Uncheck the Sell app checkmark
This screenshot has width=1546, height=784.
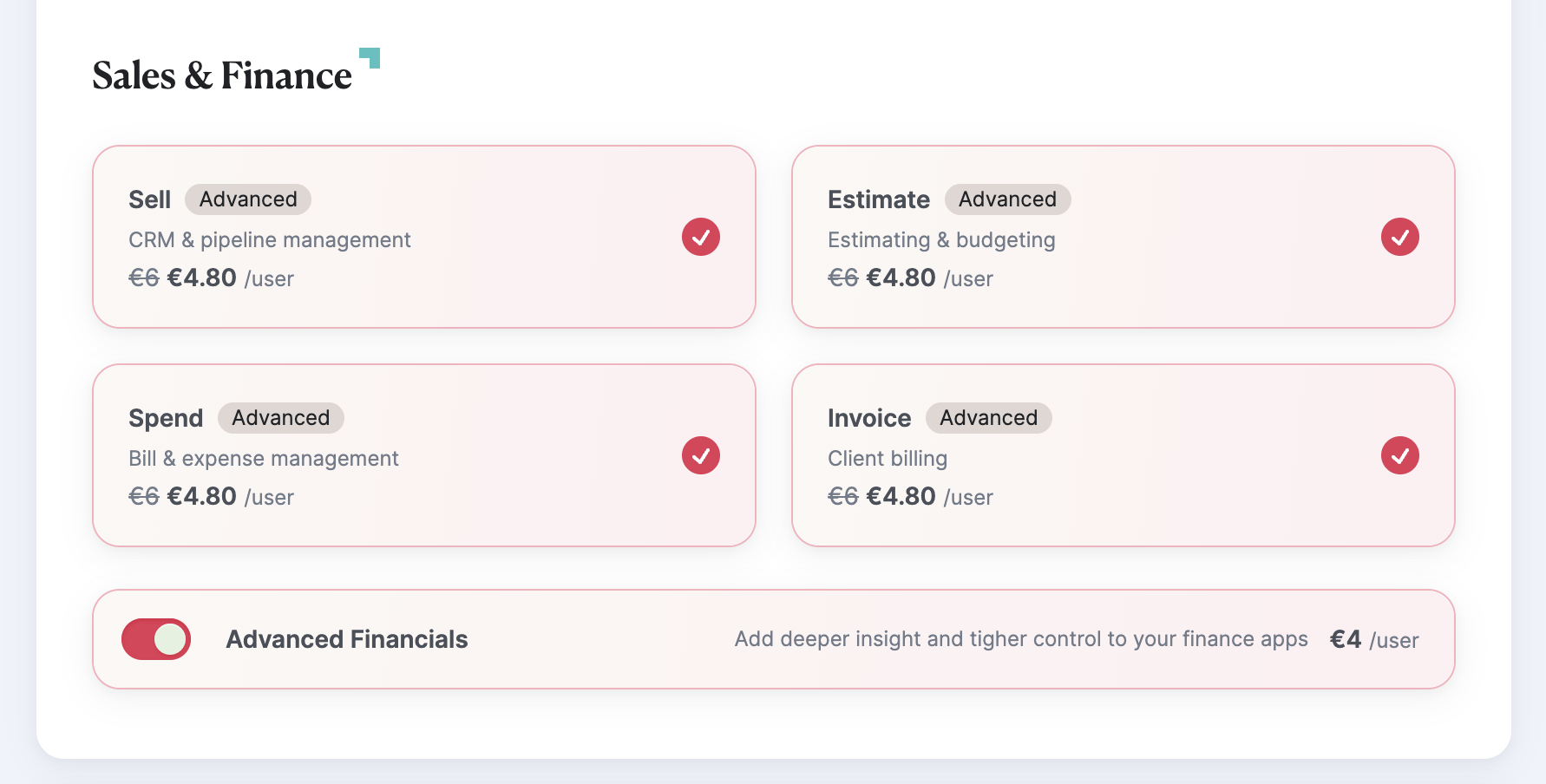pos(701,237)
